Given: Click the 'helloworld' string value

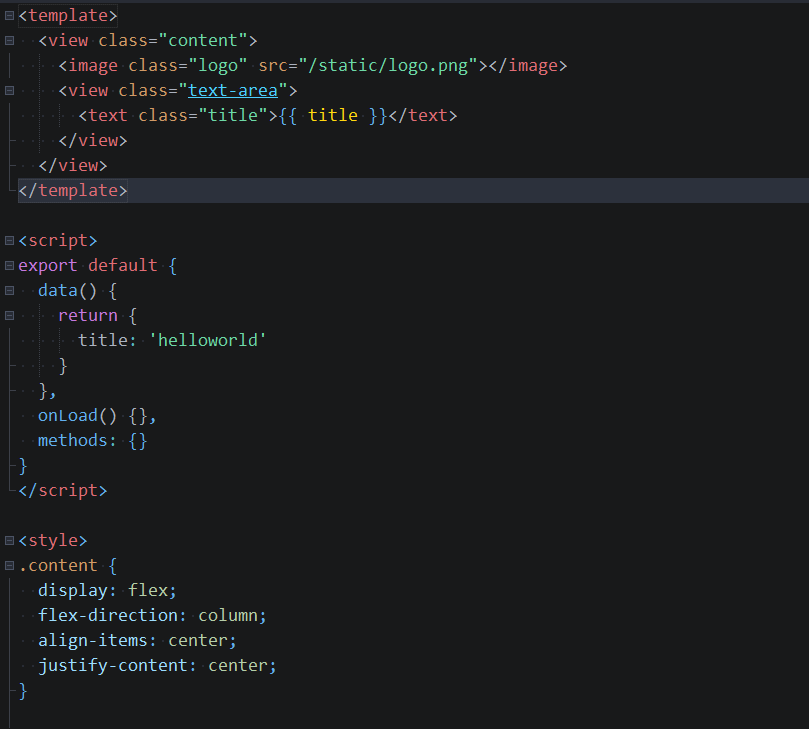Looking at the screenshot, I should tap(208, 341).
